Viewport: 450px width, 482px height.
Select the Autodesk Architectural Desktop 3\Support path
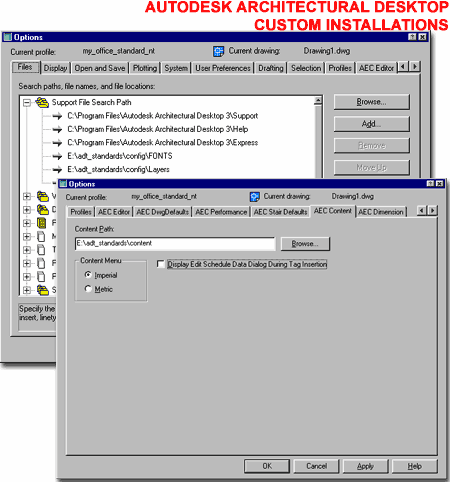pyautogui.click(x=163, y=116)
